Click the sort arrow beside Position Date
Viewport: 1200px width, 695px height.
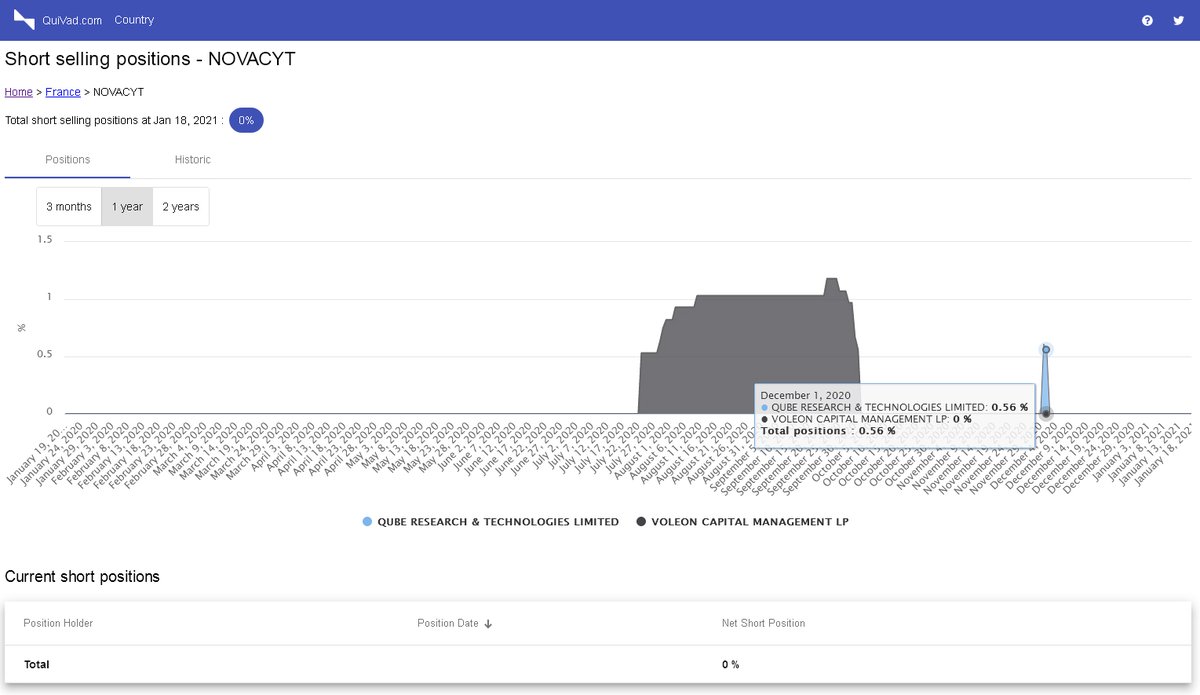pyautogui.click(x=488, y=623)
